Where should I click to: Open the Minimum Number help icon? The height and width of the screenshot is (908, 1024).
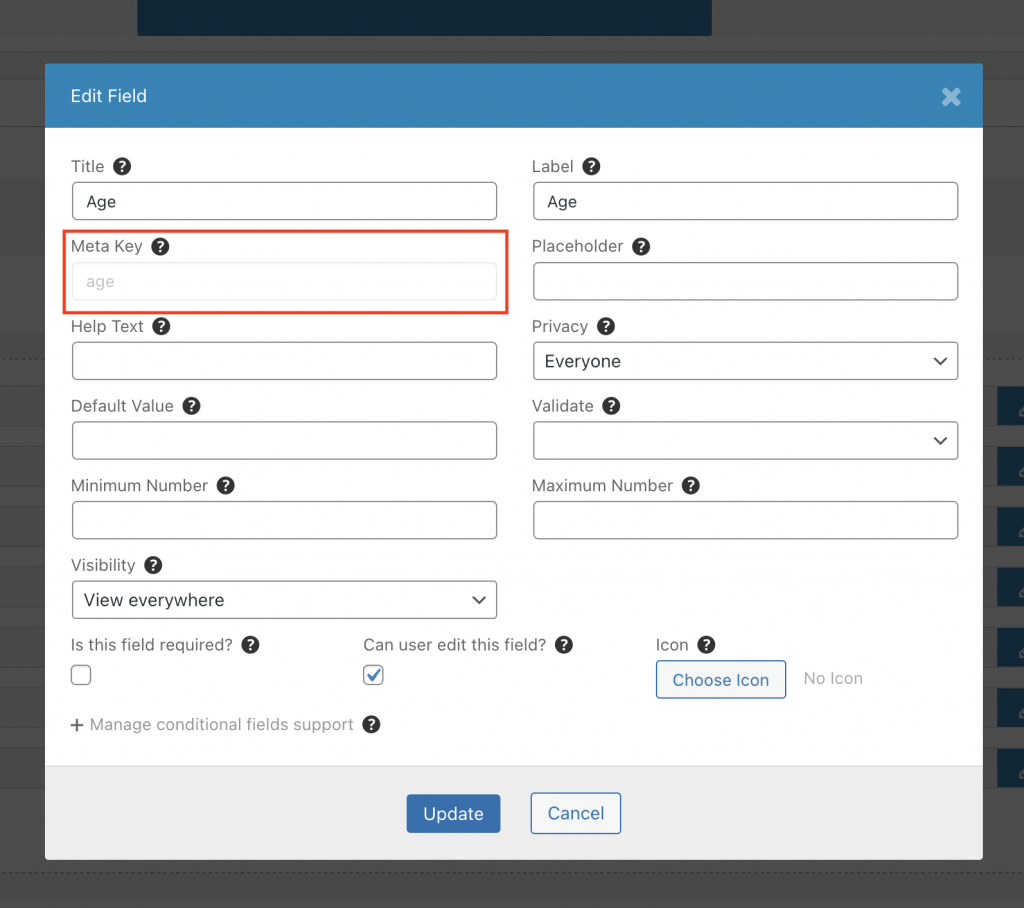coord(225,485)
